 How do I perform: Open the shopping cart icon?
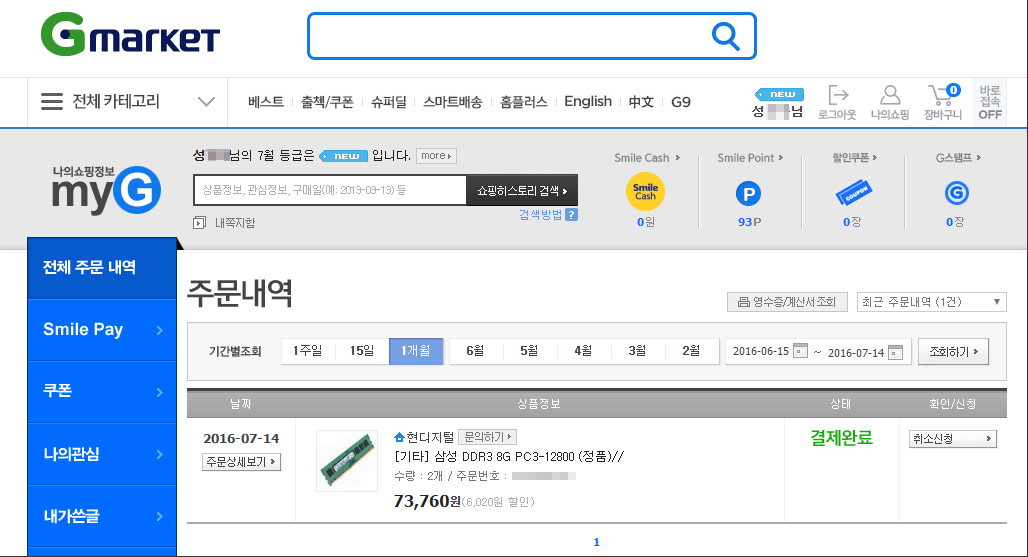tap(941, 95)
